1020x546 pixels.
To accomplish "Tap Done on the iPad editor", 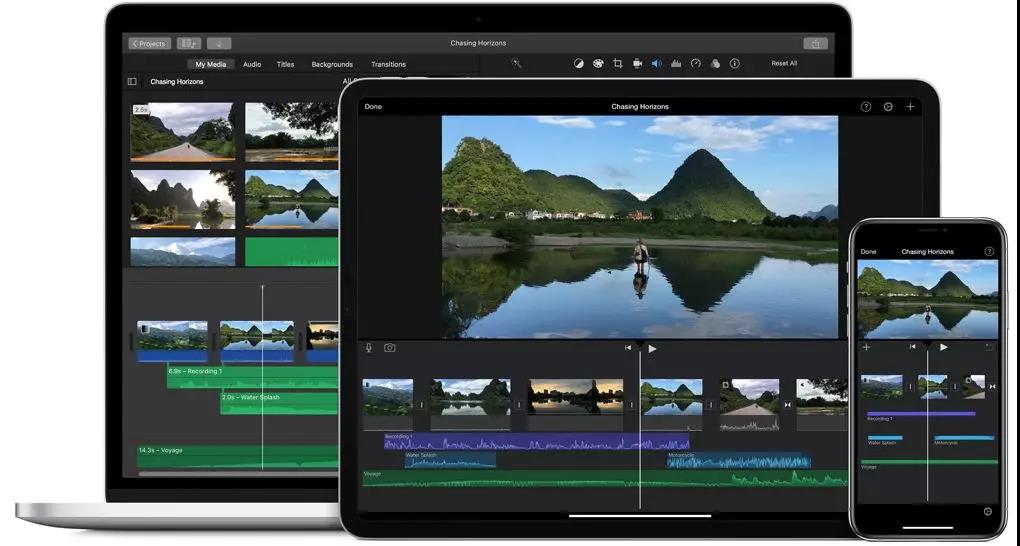I will [373, 107].
